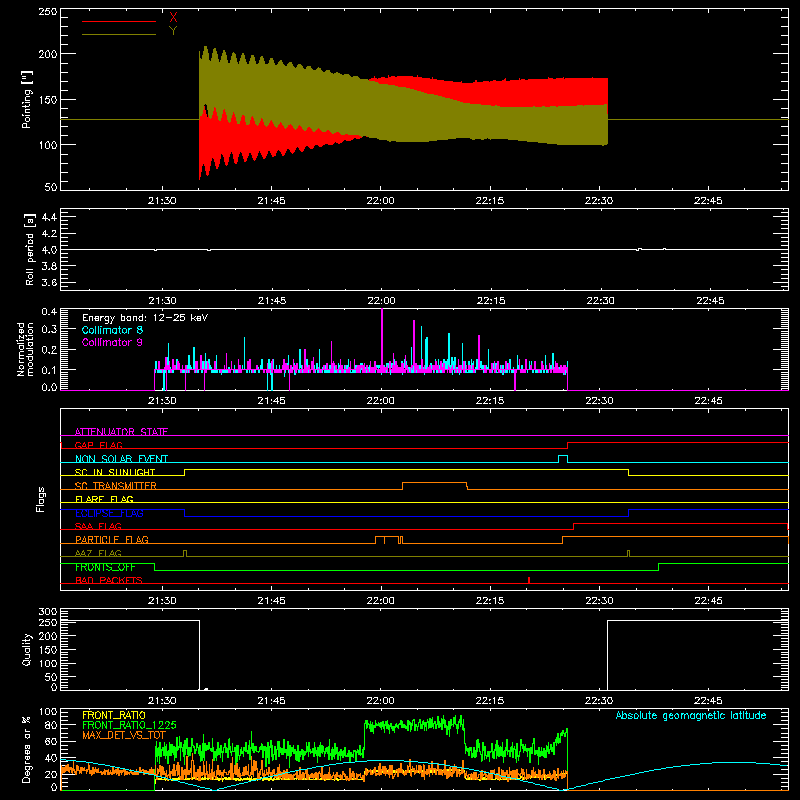This screenshot has height=800, width=800.
Task: Click the ATTENUATOR_STATE flag label
Action: tap(121, 432)
